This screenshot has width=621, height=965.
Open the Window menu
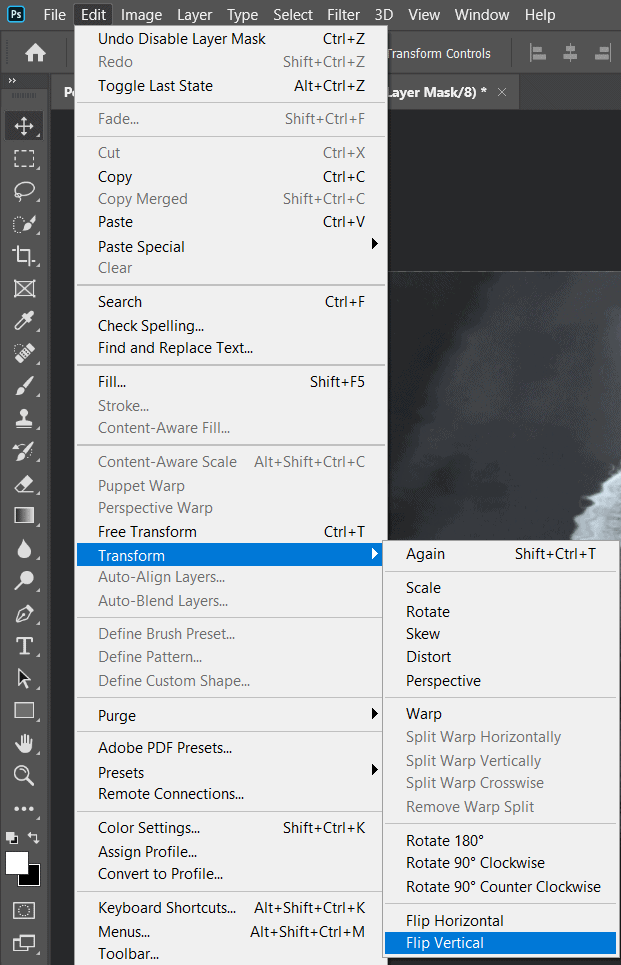(482, 15)
